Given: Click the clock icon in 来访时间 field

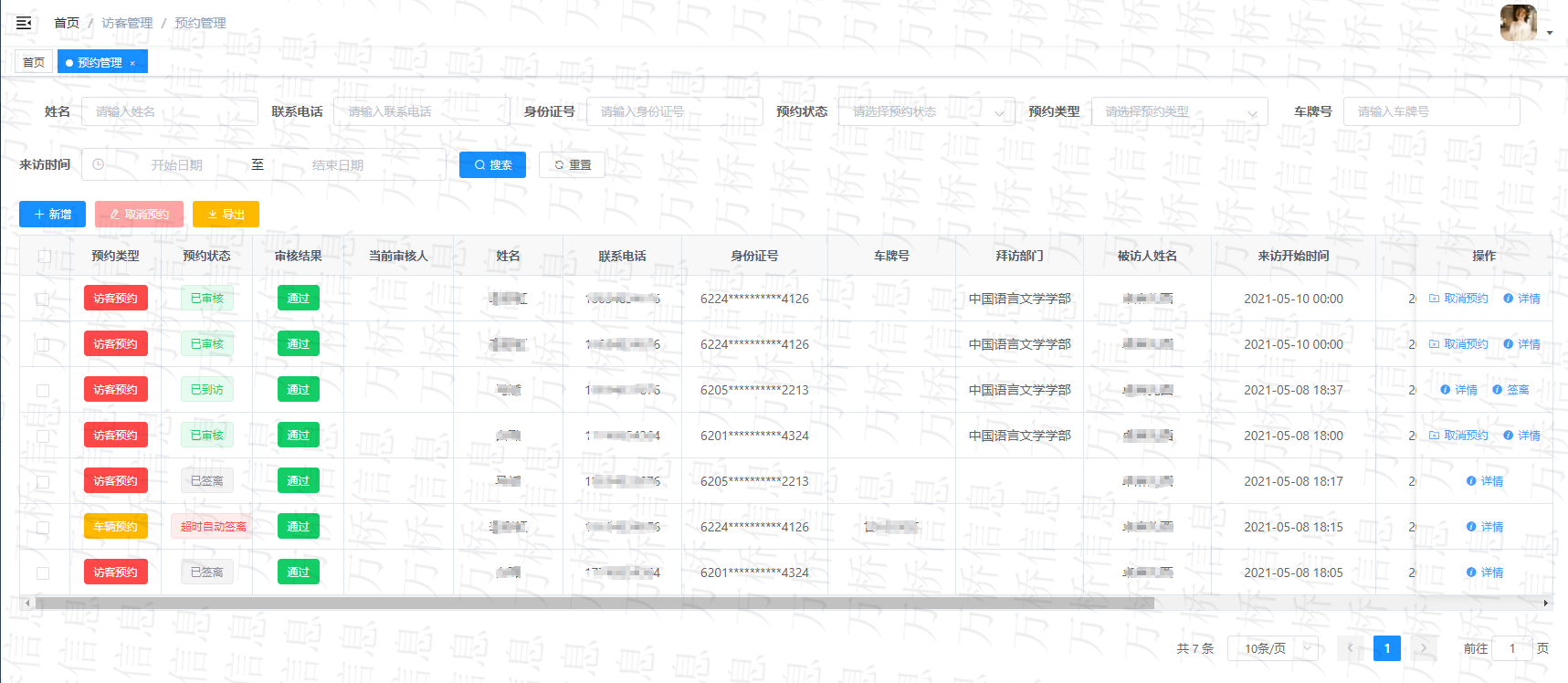Looking at the screenshot, I should point(99,165).
